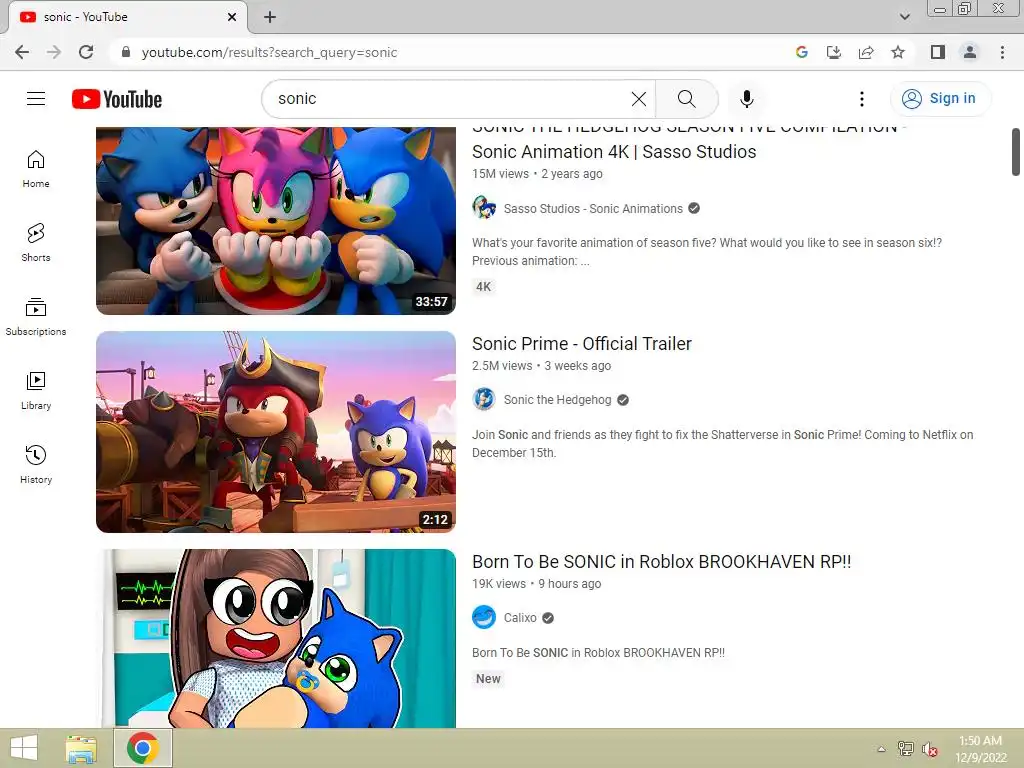
Task: Open the Chrome profile avatar
Action: (970, 52)
